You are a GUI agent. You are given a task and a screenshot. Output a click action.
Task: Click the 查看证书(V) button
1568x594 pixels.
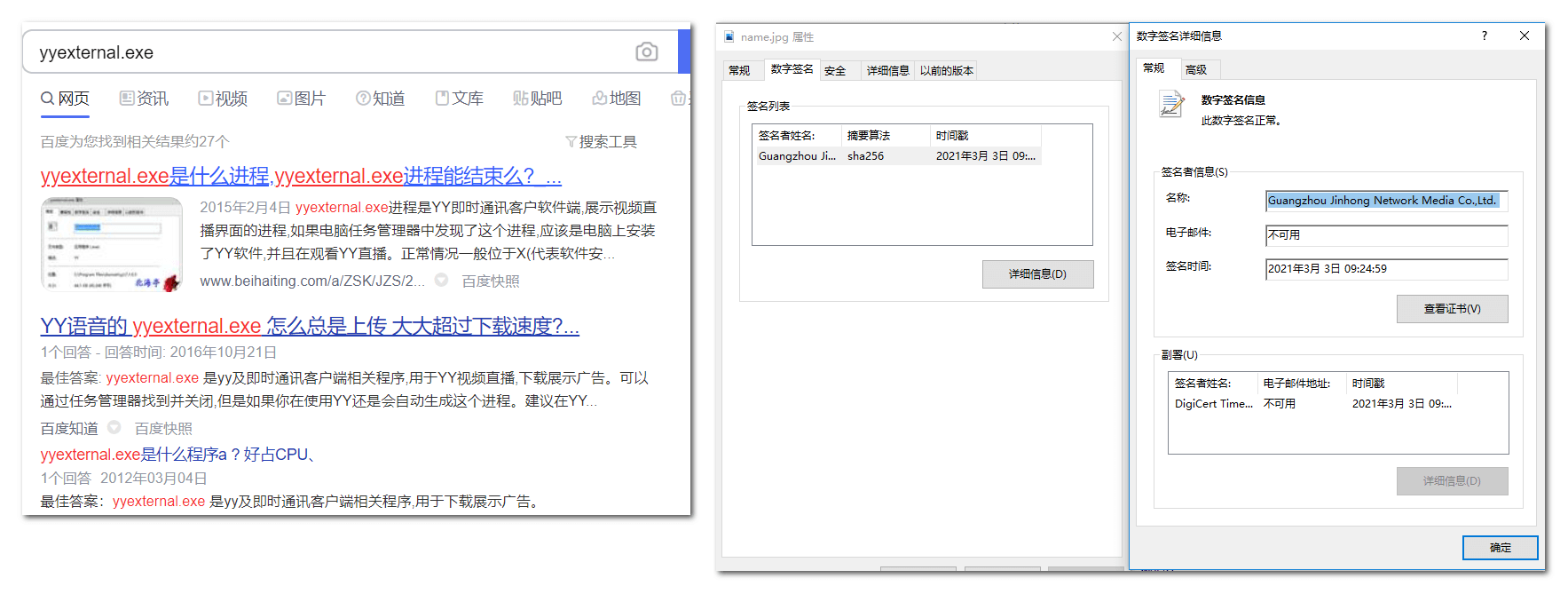(1452, 309)
